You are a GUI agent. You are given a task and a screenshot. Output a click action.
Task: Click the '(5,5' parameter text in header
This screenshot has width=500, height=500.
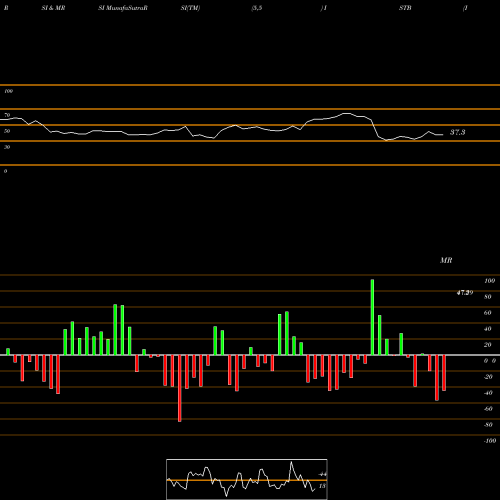tap(257, 8)
